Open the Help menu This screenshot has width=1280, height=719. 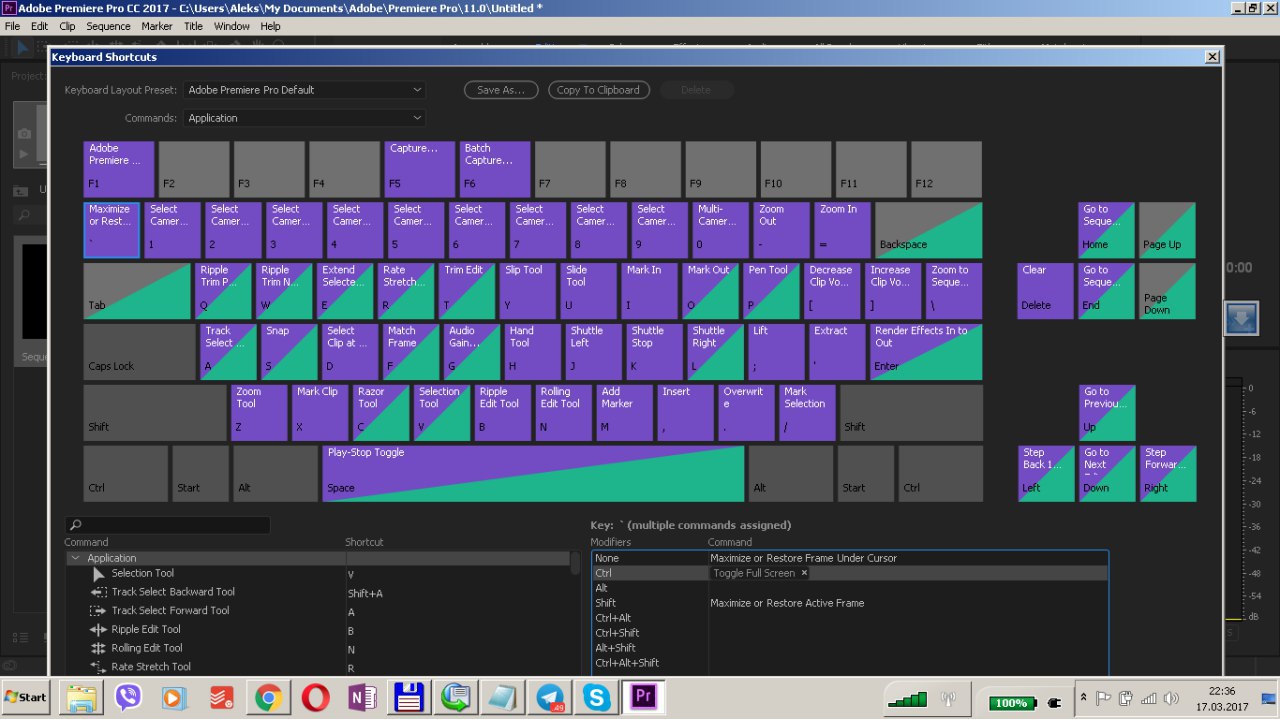[270, 26]
